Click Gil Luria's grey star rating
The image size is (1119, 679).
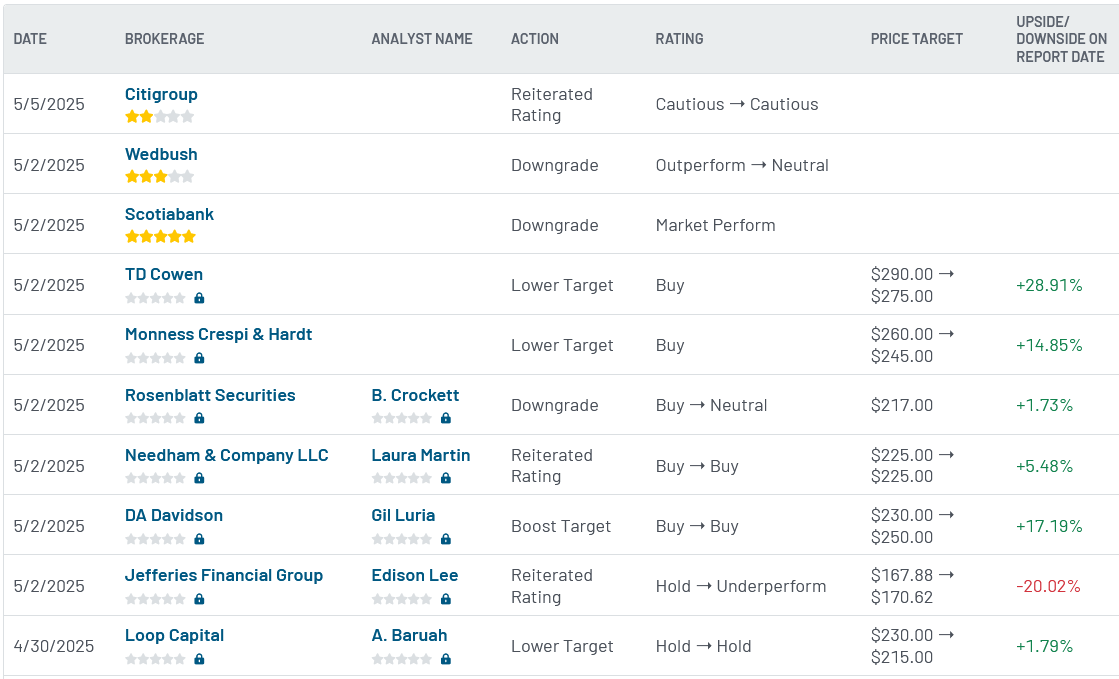[x=401, y=538]
